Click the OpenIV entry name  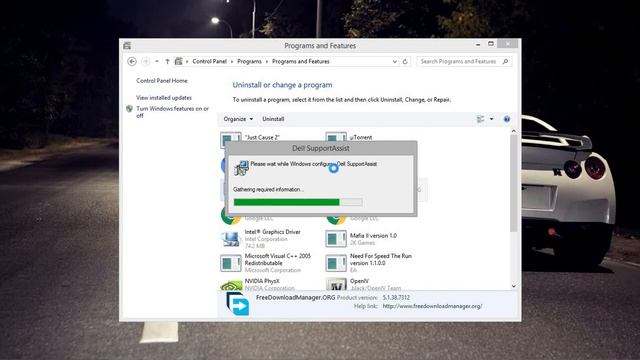point(359,281)
